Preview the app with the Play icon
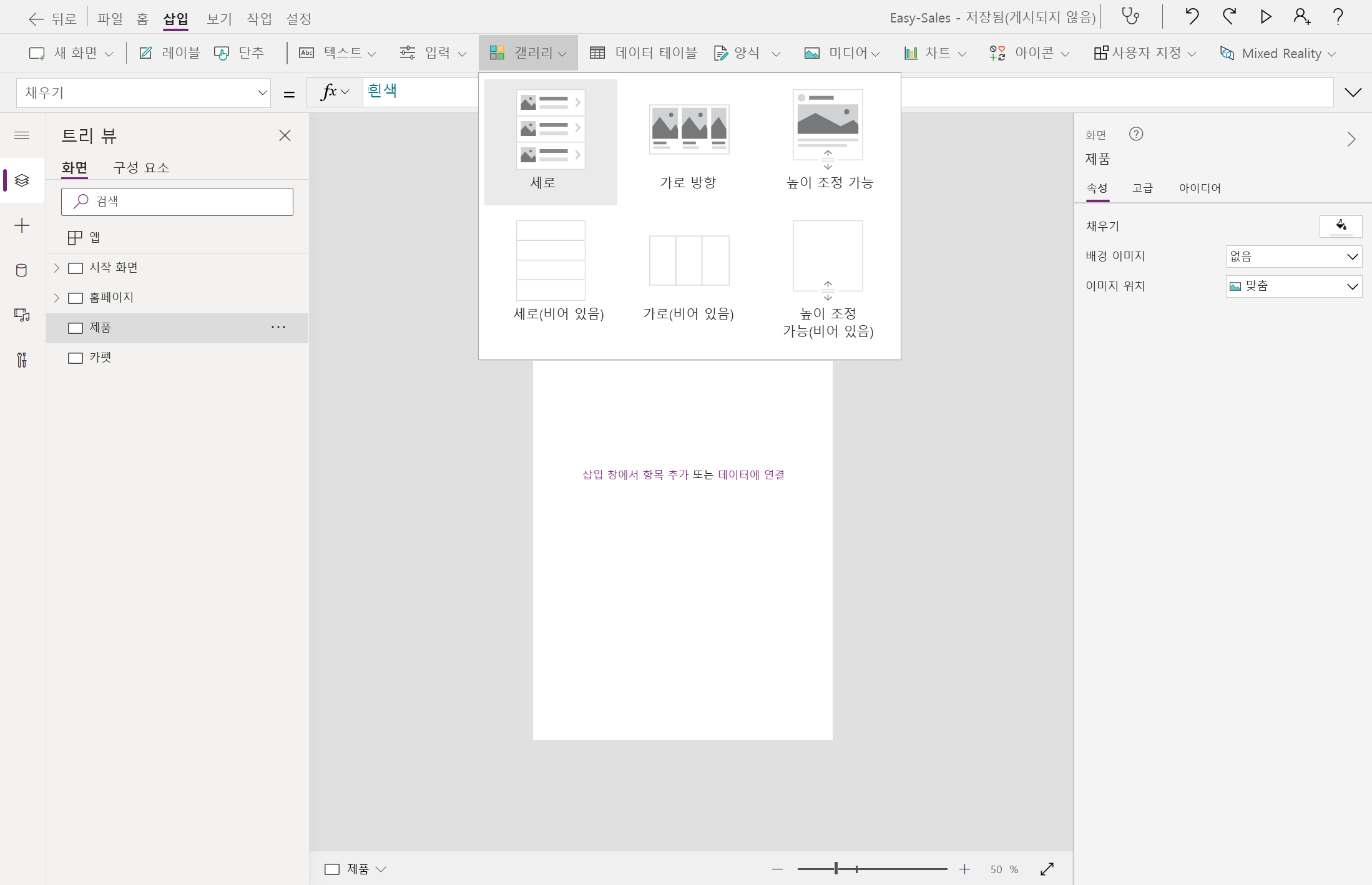Viewport: 1372px width, 885px height. coord(1265,16)
